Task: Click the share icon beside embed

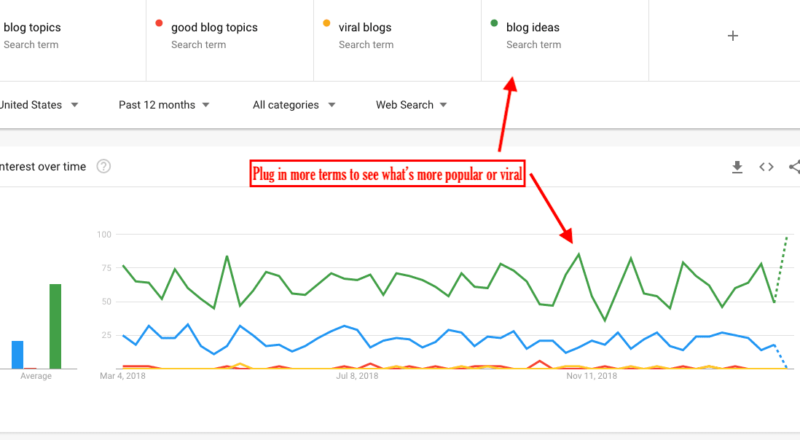Action: pos(794,167)
